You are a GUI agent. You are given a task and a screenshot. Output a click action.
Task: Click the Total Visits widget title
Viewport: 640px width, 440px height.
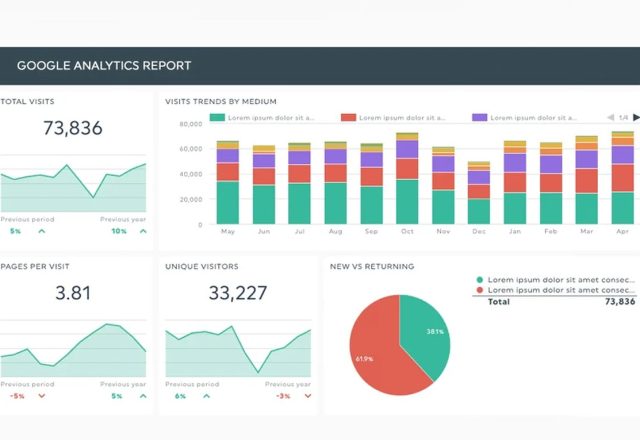[27, 102]
